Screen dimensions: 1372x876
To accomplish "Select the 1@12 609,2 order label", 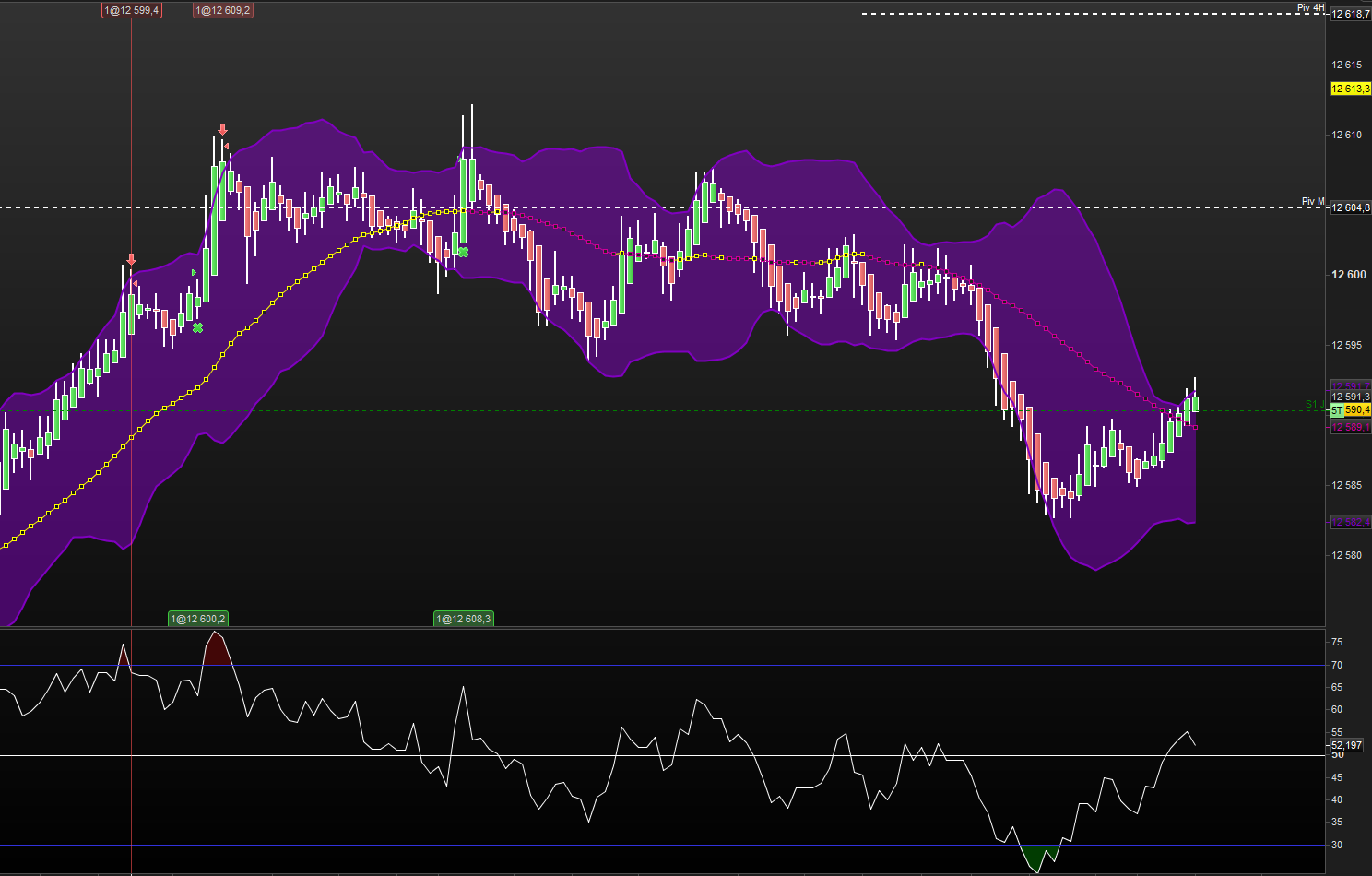I will point(222,10).
